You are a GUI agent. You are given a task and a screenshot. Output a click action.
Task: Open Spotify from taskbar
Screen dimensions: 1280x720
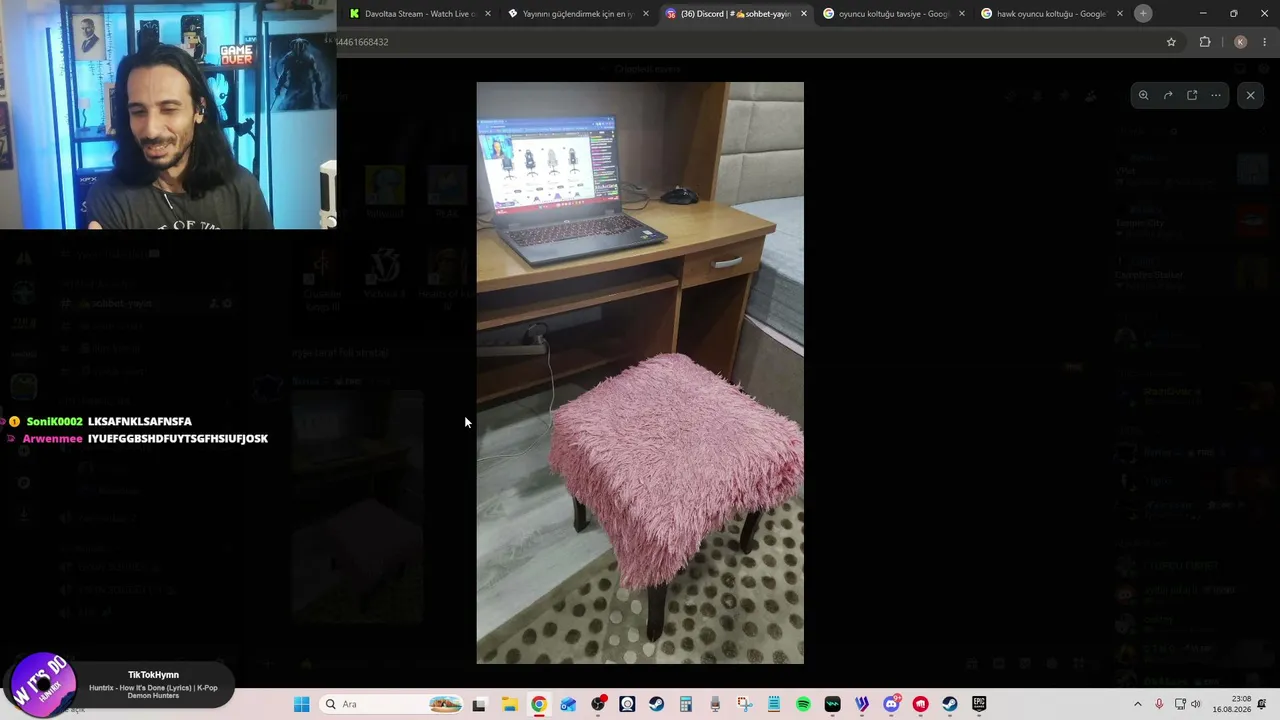click(803, 704)
